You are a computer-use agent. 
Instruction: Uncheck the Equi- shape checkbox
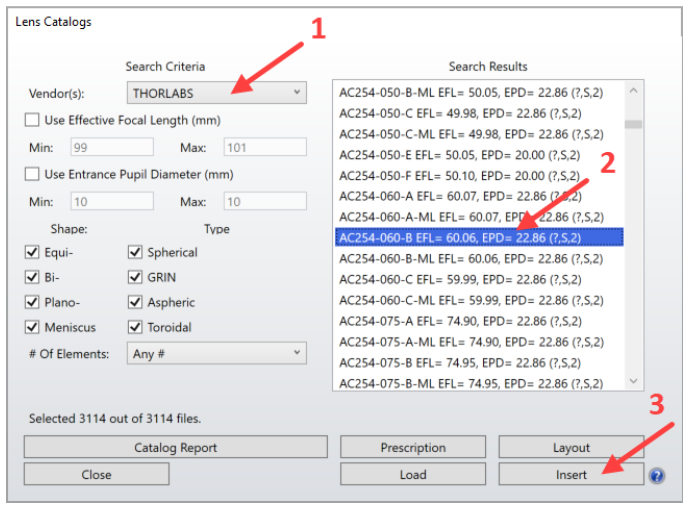pyautogui.click(x=32, y=252)
